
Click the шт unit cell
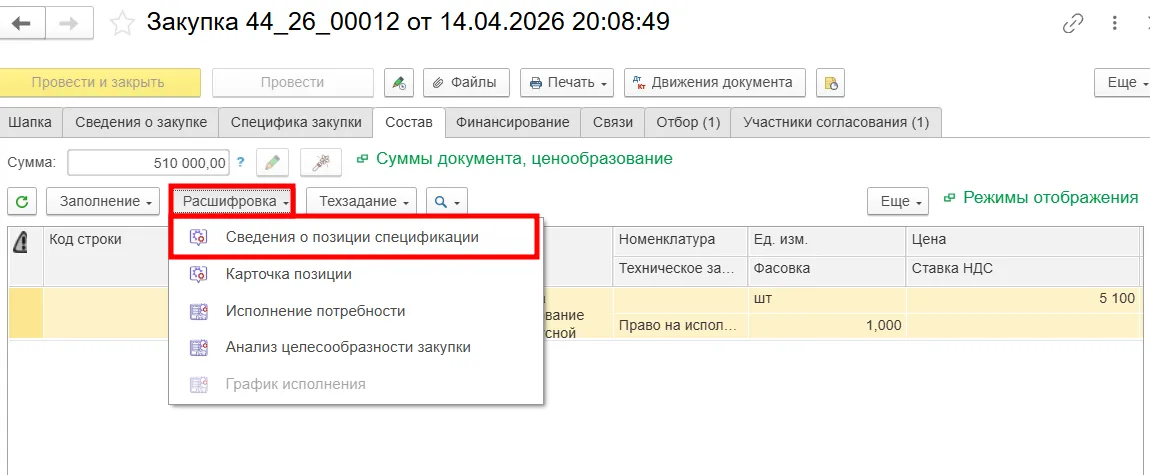[x=827, y=298]
